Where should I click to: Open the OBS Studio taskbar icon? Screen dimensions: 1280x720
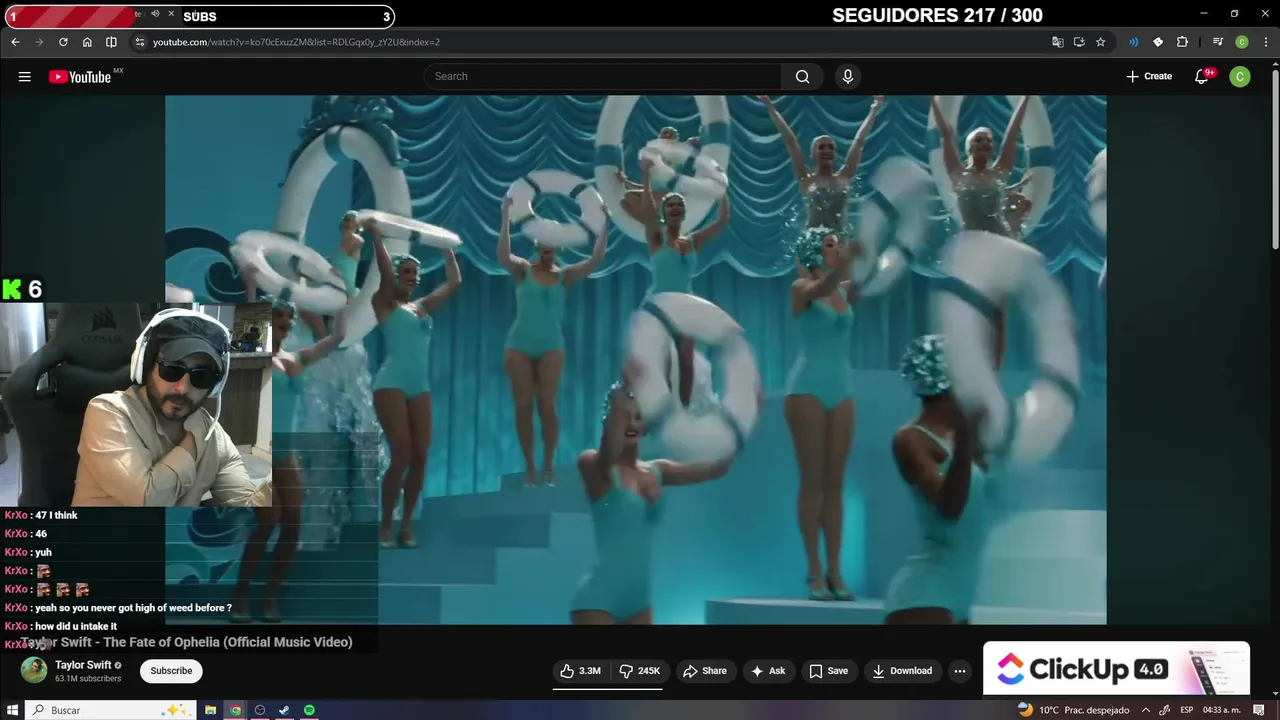click(260, 710)
